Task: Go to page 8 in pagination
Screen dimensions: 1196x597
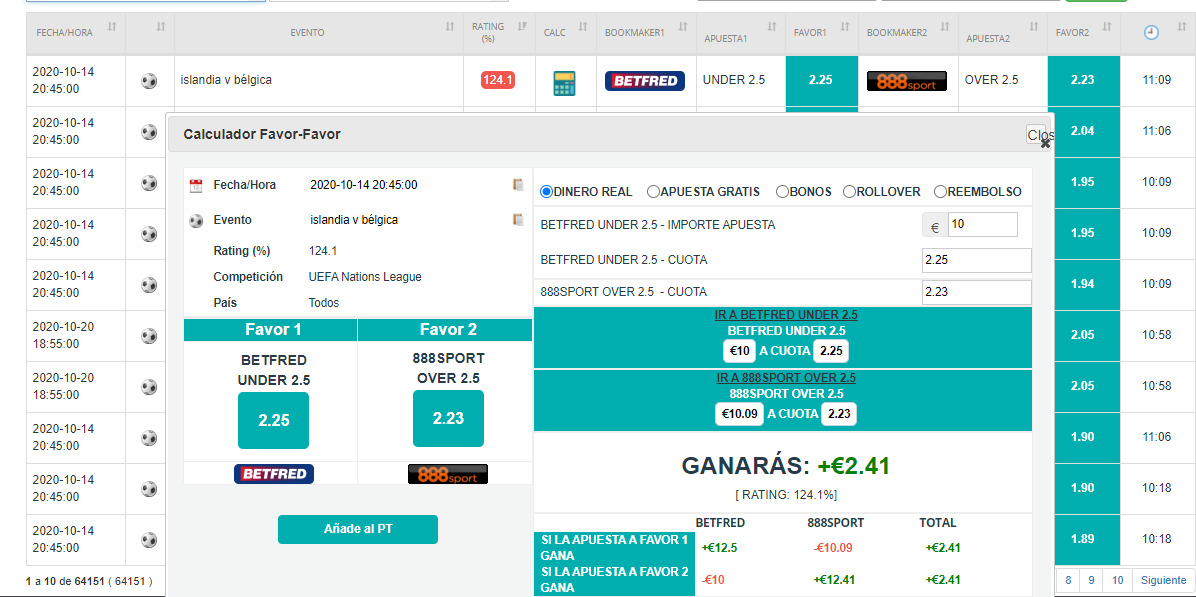Action: click(1068, 580)
